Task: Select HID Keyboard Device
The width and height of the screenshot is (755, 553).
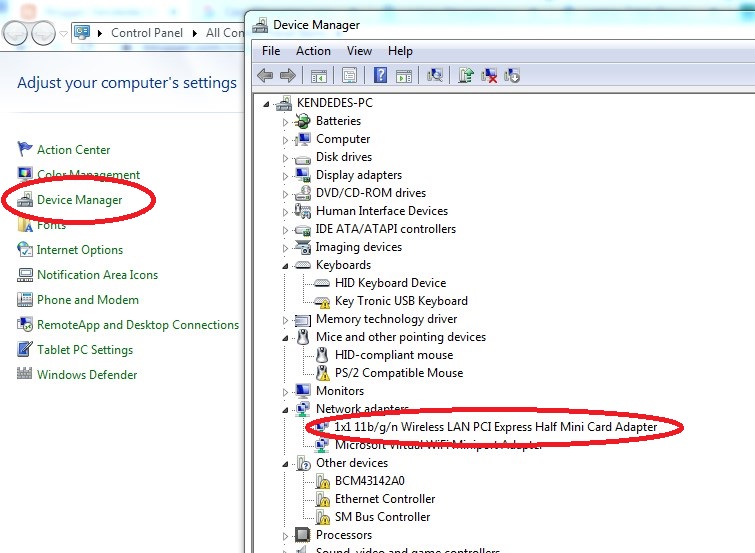Action: 391,283
